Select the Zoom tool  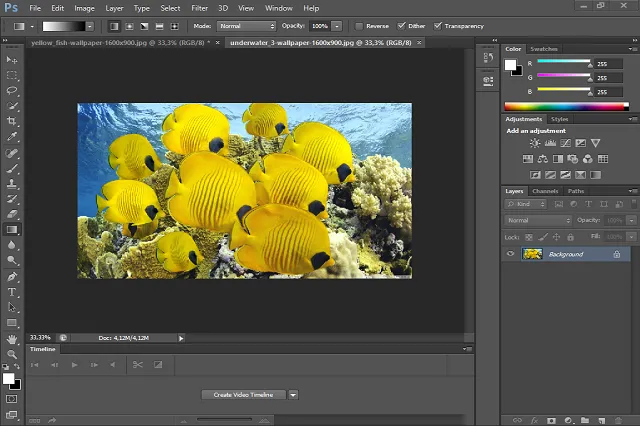[x=11, y=354]
